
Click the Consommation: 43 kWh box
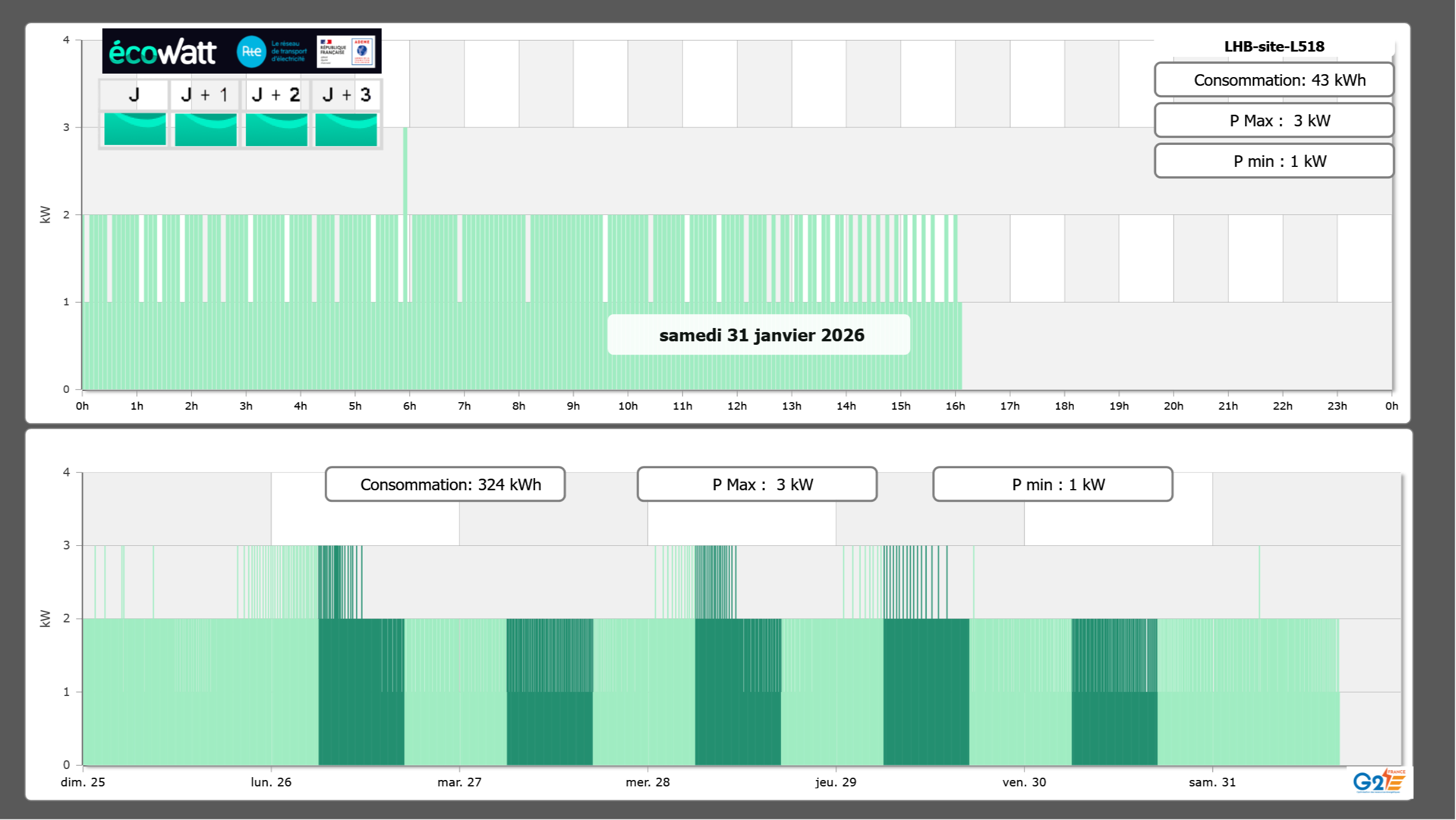point(1273,80)
